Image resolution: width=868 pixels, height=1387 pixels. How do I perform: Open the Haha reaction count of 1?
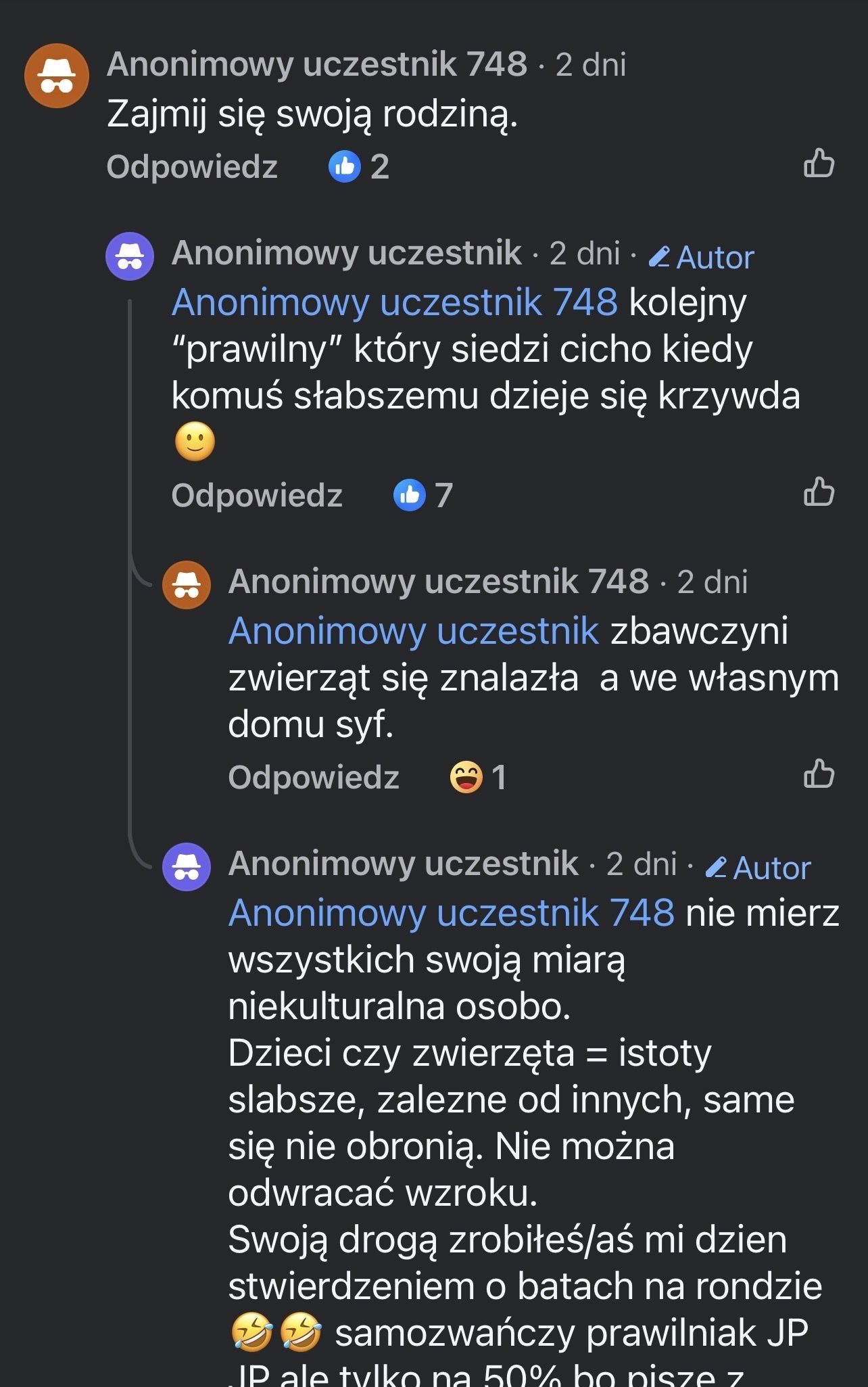[478, 777]
